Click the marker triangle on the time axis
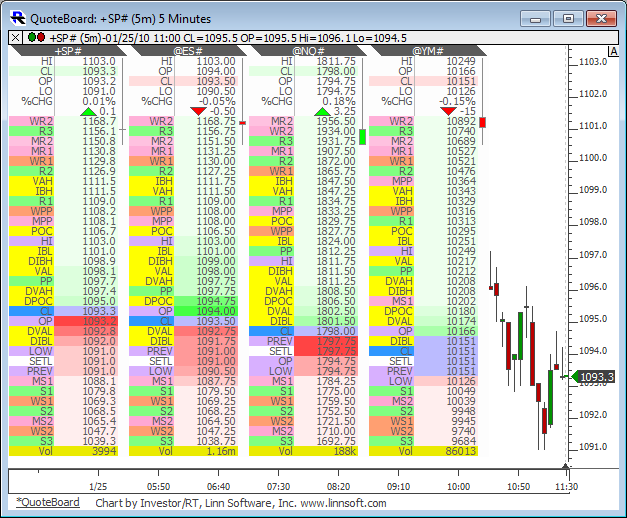This screenshot has width=627, height=518. pyautogui.click(x=565, y=466)
